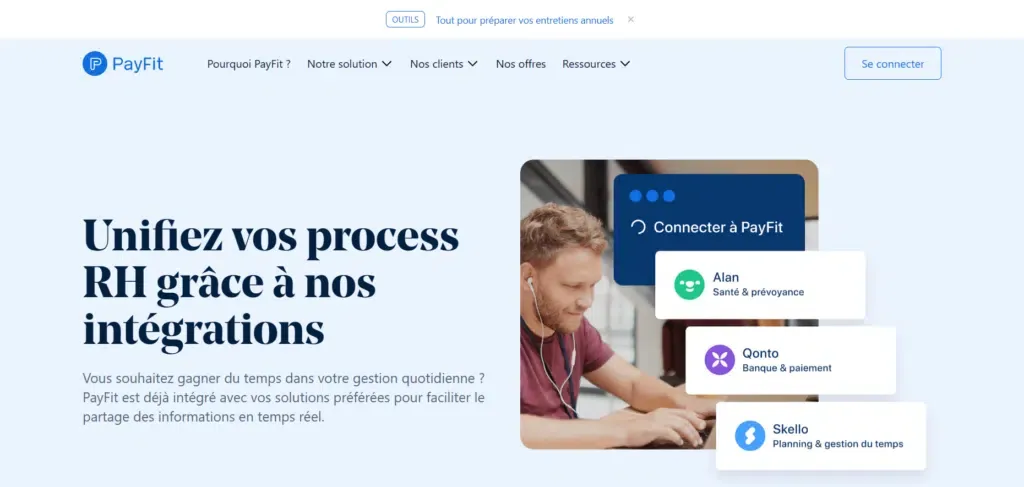Expand the Notre solution dropdown
The image size is (1024, 487).
coord(349,64)
